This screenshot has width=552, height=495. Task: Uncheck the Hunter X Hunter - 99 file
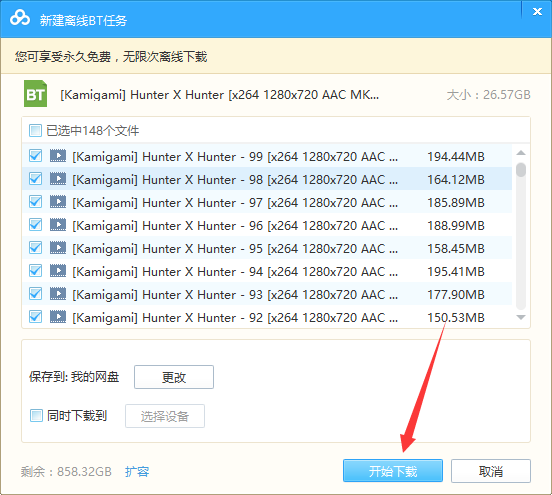click(35, 156)
